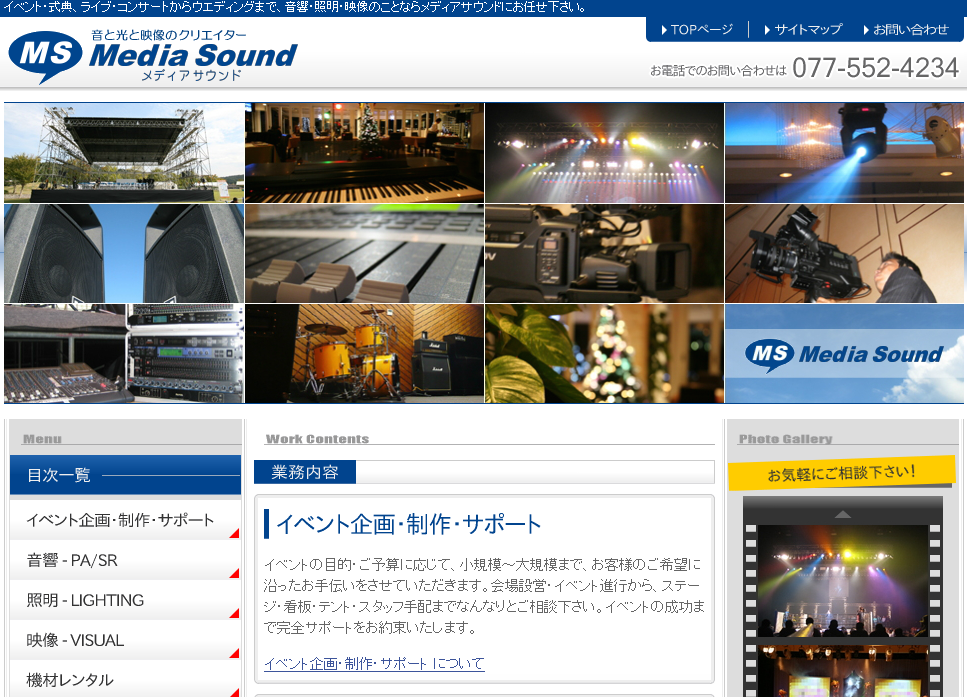Select 照明 - LIGHTING in the sidebar
The height and width of the screenshot is (697, 967).
click(85, 600)
